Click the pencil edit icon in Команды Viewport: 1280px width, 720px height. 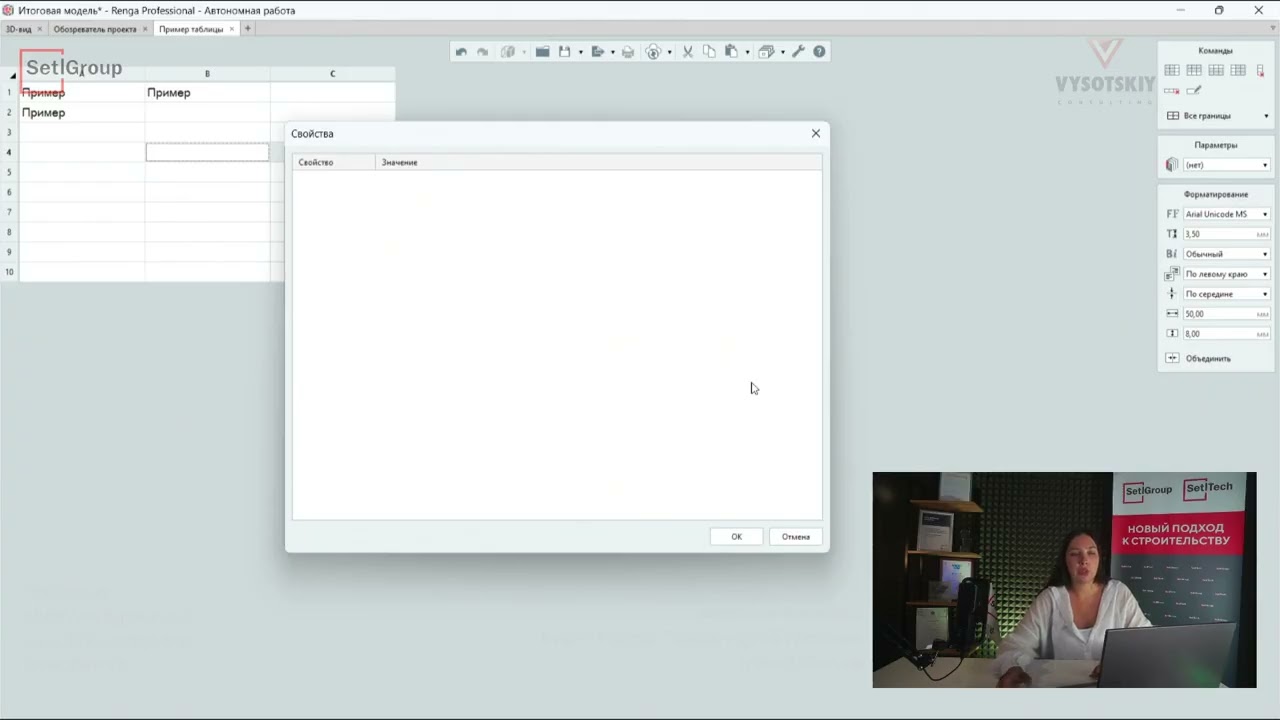pos(1193,91)
